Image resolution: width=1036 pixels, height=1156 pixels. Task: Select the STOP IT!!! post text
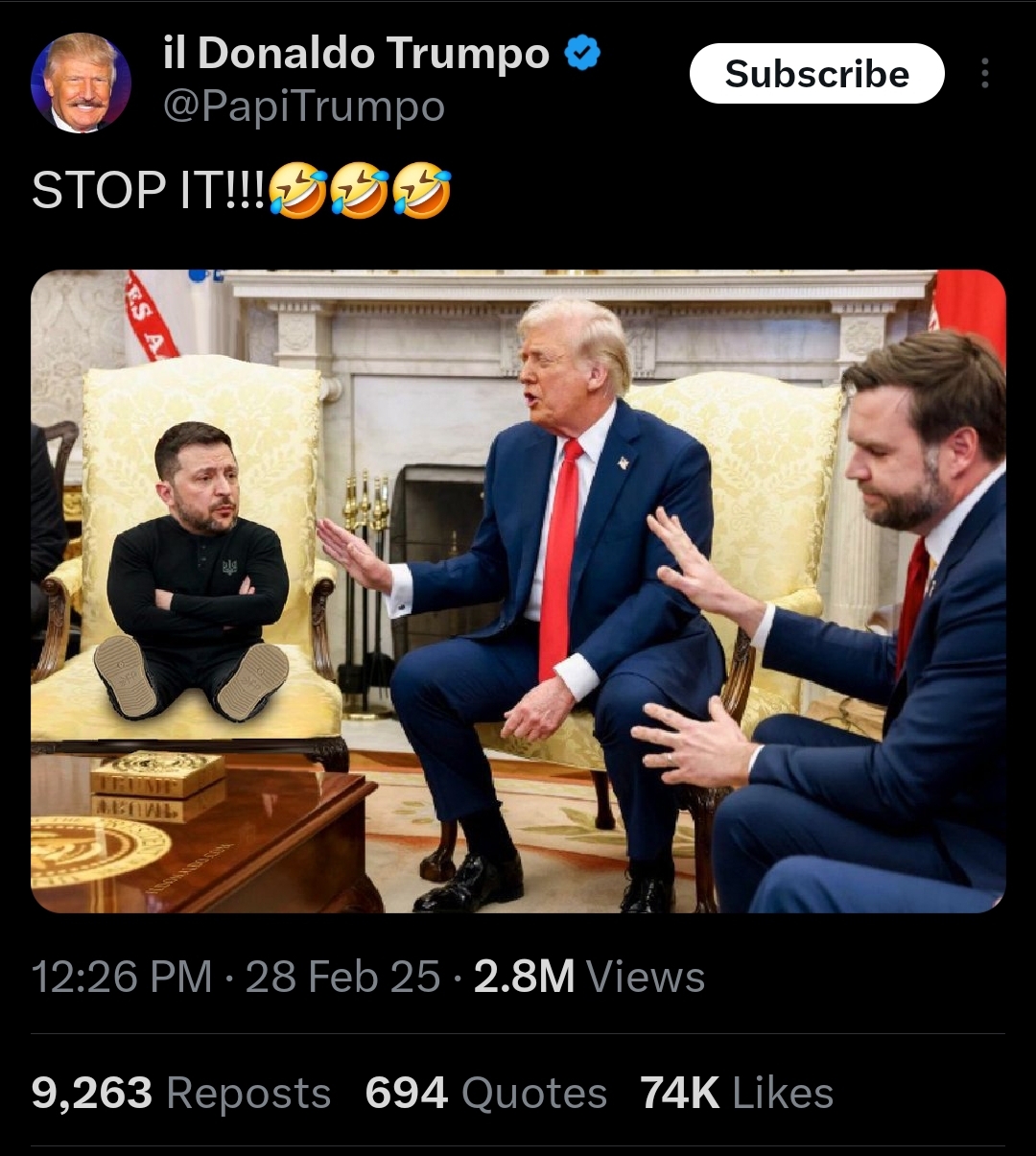coord(149,189)
